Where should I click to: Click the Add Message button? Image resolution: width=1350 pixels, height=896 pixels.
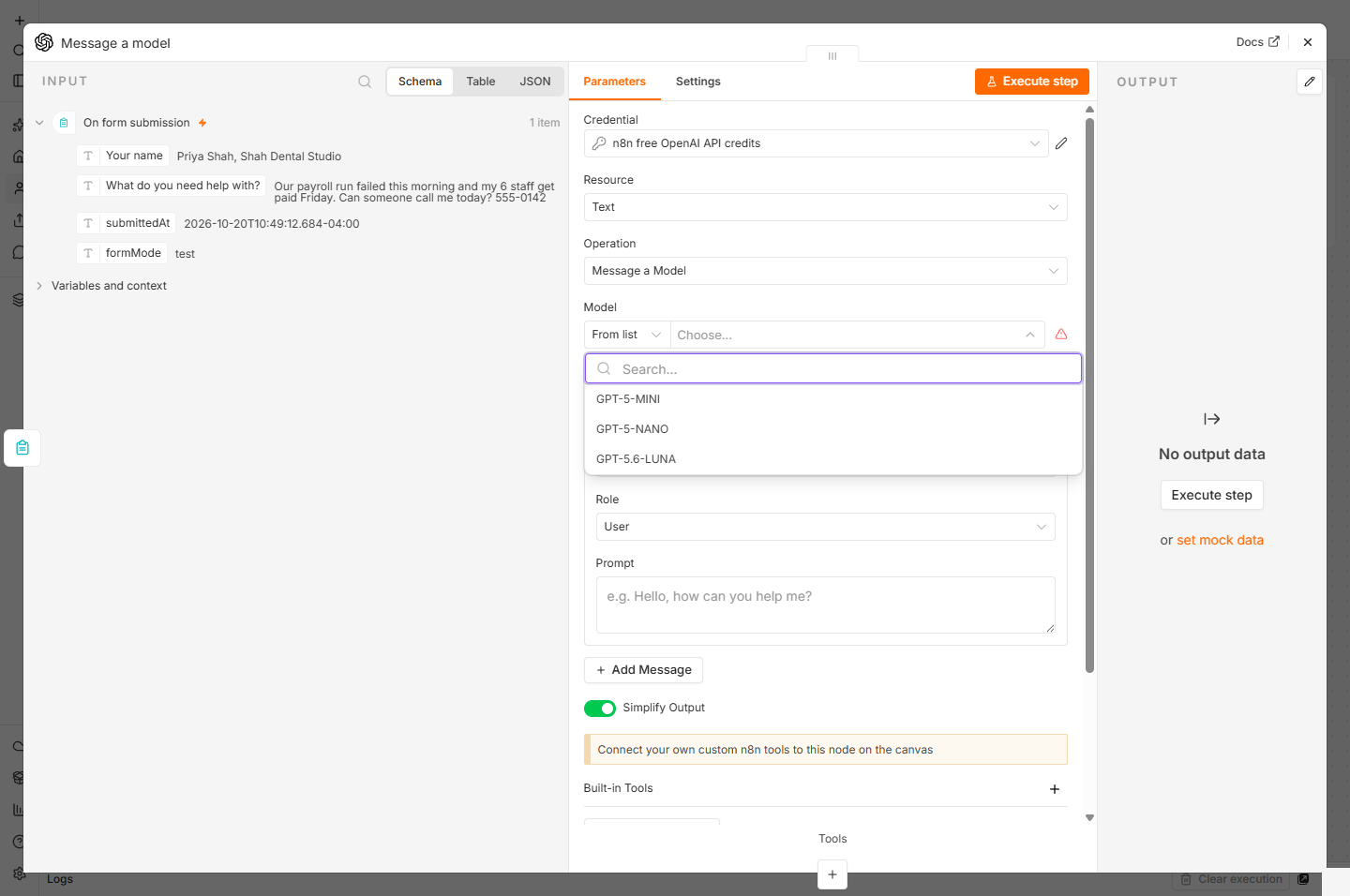pos(643,670)
